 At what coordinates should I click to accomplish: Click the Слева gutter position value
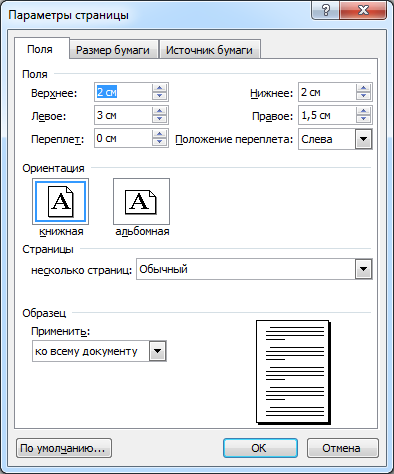tap(317, 139)
